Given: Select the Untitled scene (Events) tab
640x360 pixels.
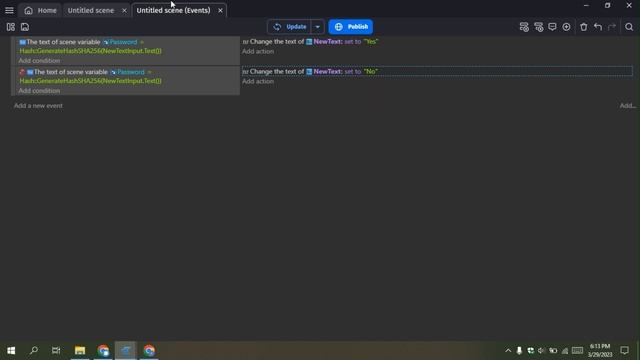Looking at the screenshot, I should (173, 11).
